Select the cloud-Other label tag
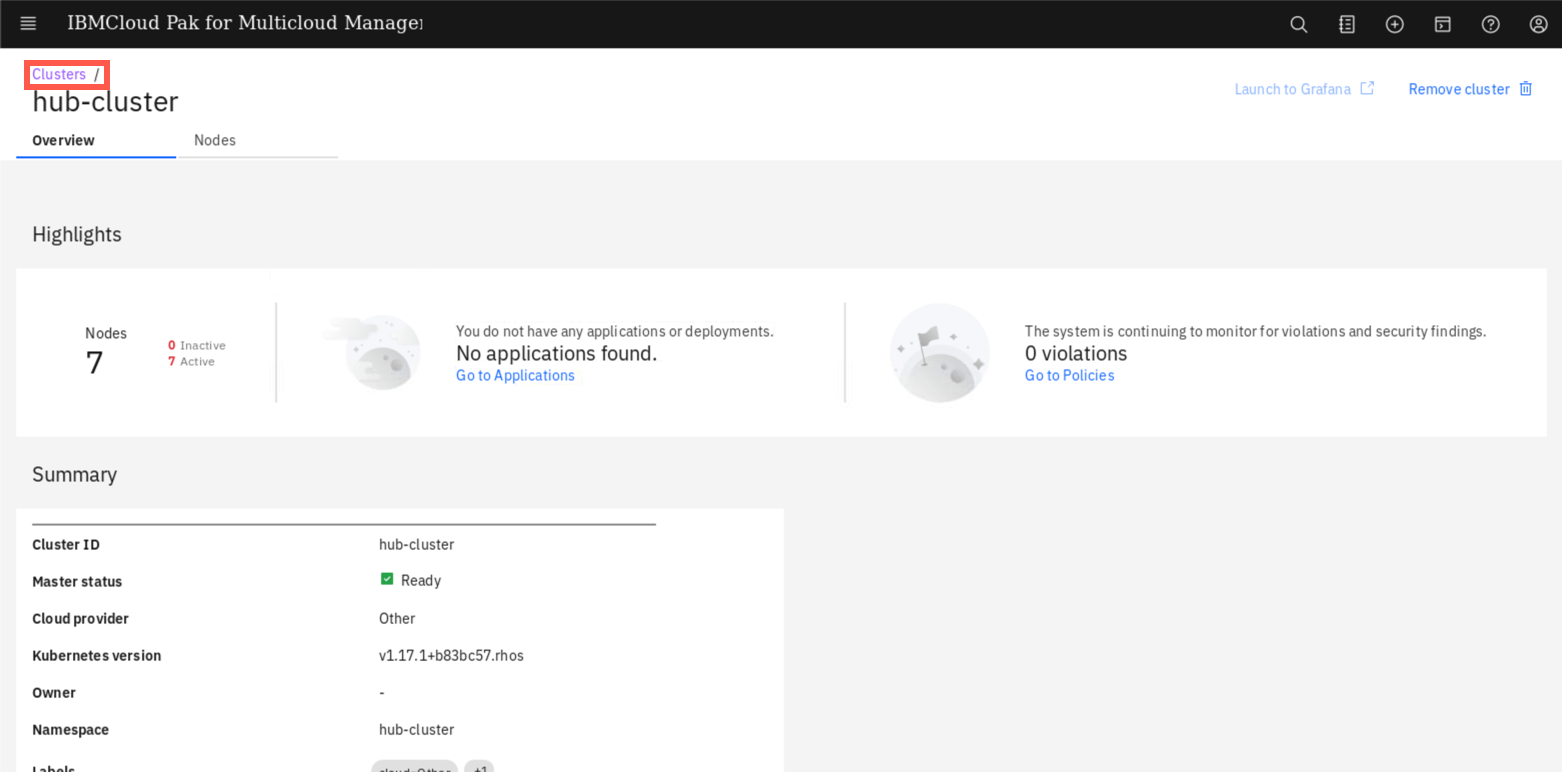Viewport: 1562px width, 772px height. (x=414, y=768)
